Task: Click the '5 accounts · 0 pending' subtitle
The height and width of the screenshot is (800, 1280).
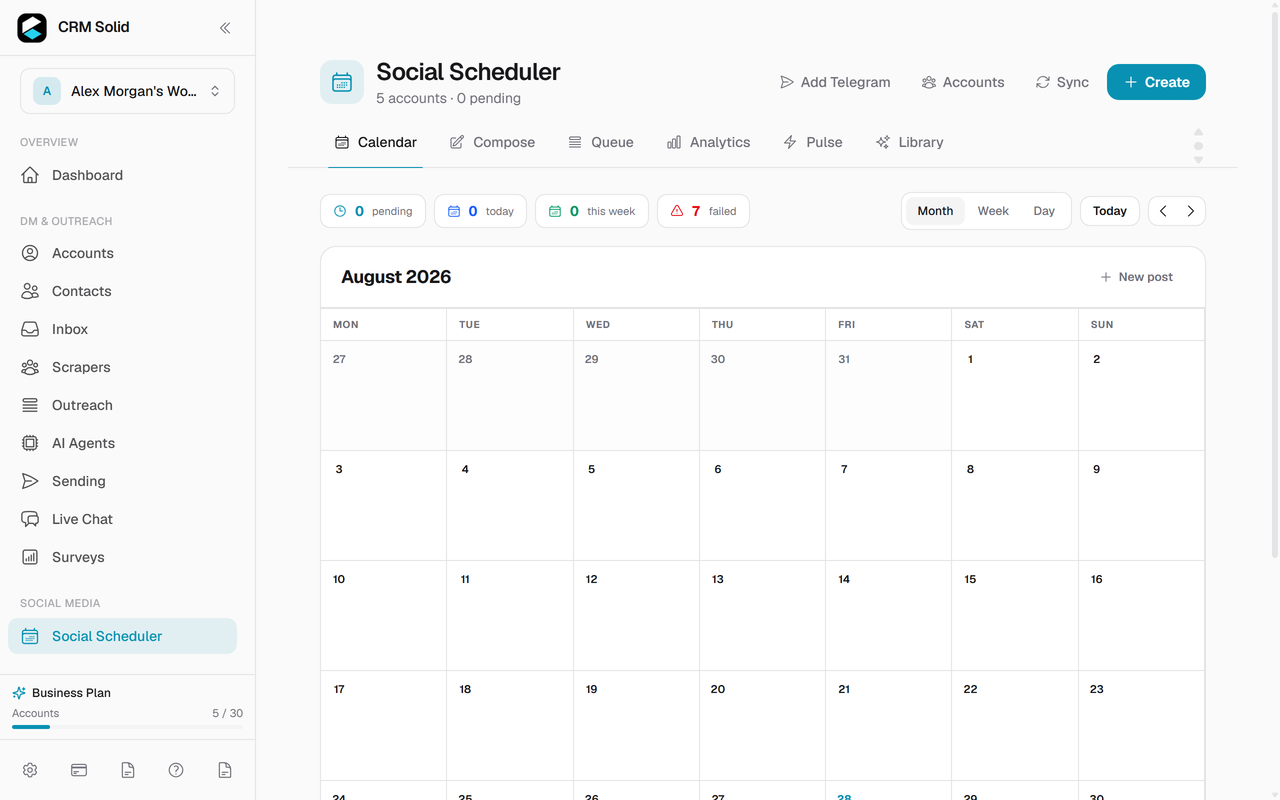Action: [448, 98]
